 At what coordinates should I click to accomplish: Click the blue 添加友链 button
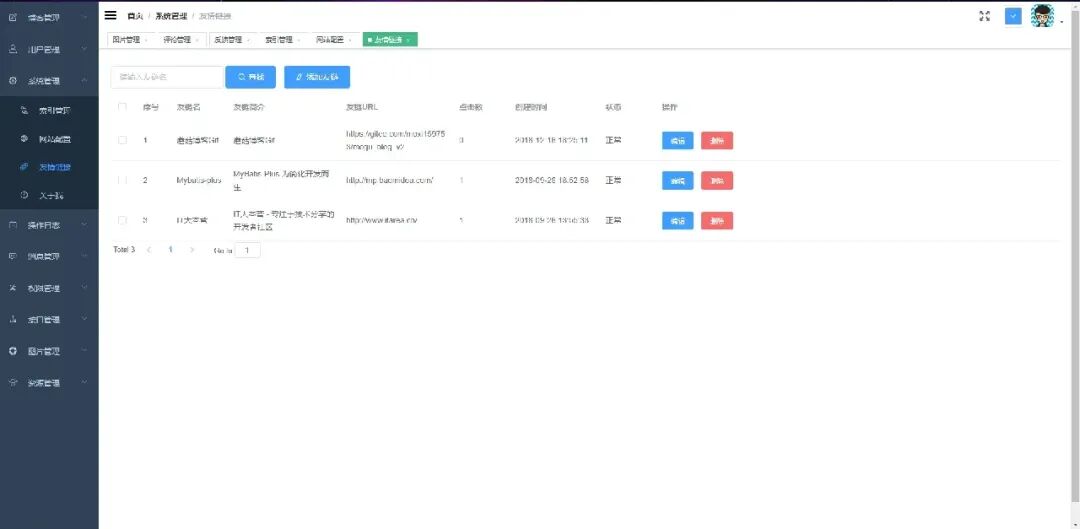(317, 77)
